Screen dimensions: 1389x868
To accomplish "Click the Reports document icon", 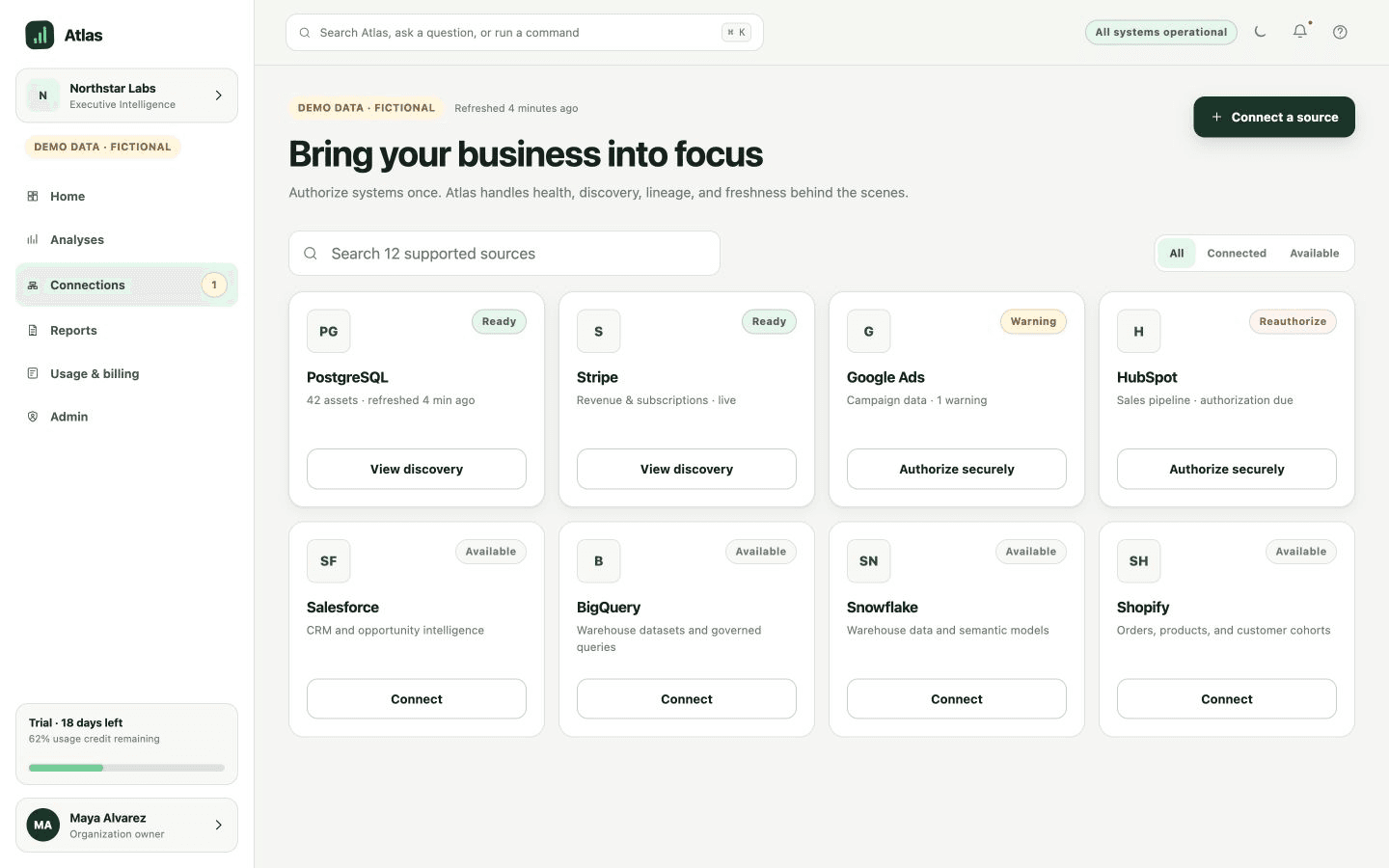I will click(33, 330).
